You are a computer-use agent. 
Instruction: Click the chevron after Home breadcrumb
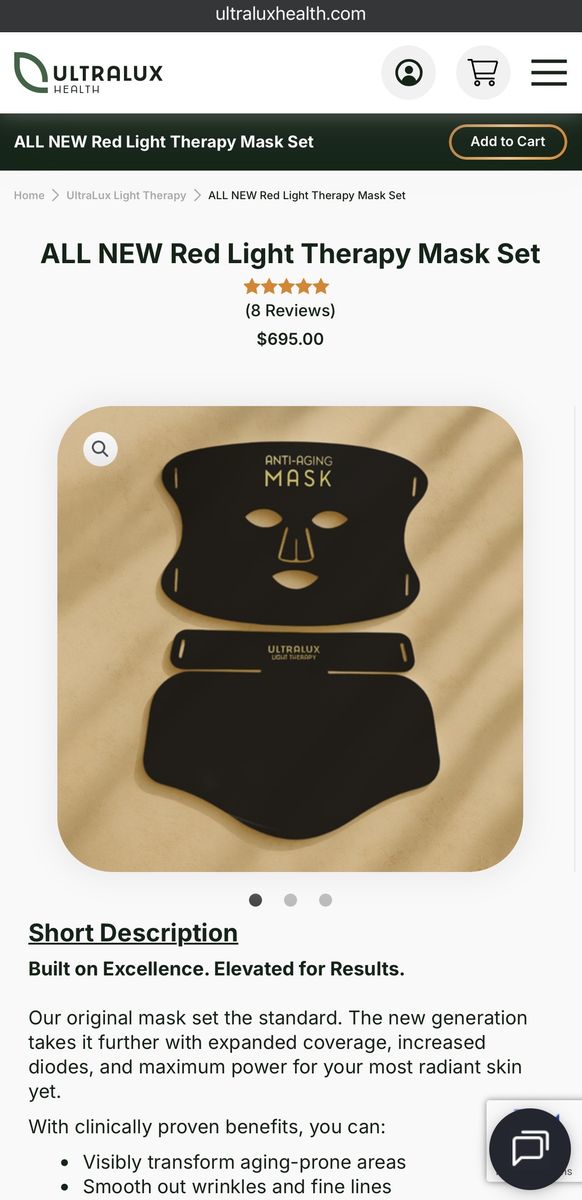click(x=56, y=195)
